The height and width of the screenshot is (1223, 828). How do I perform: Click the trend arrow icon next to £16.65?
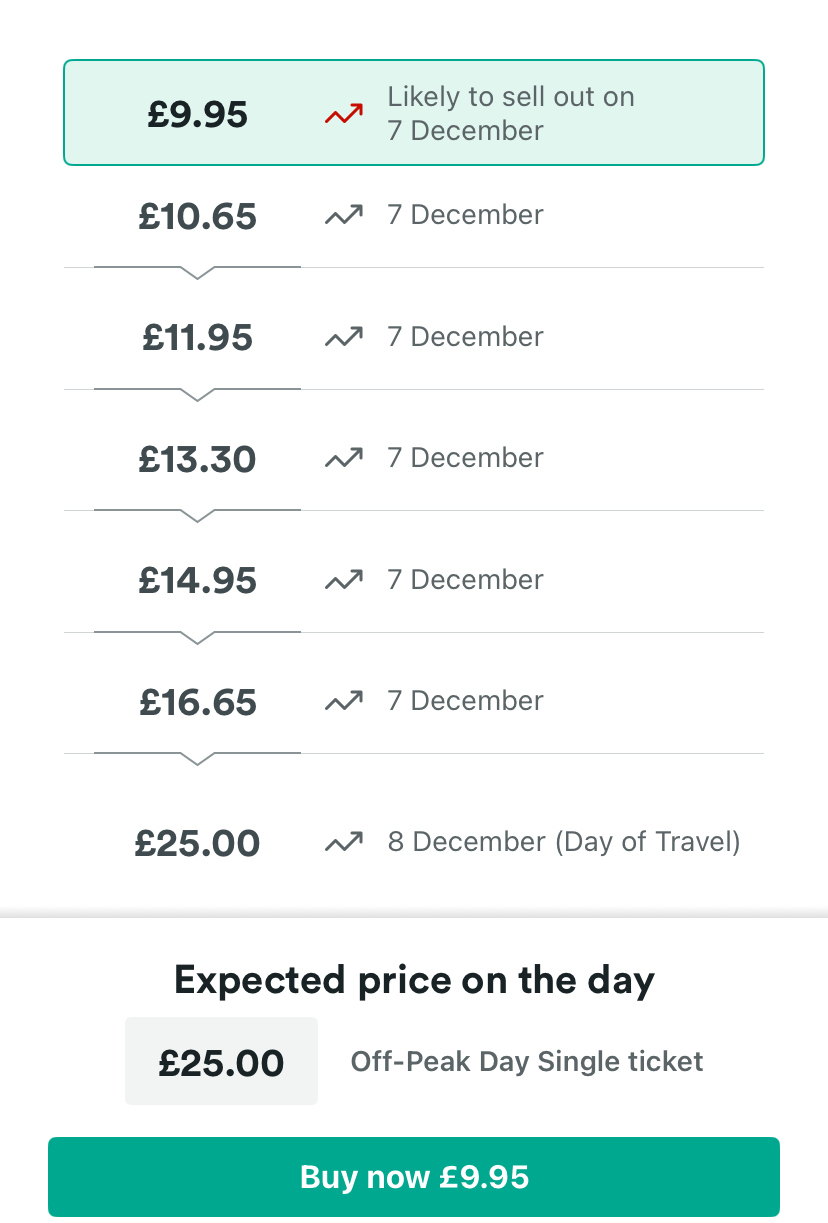pos(343,702)
